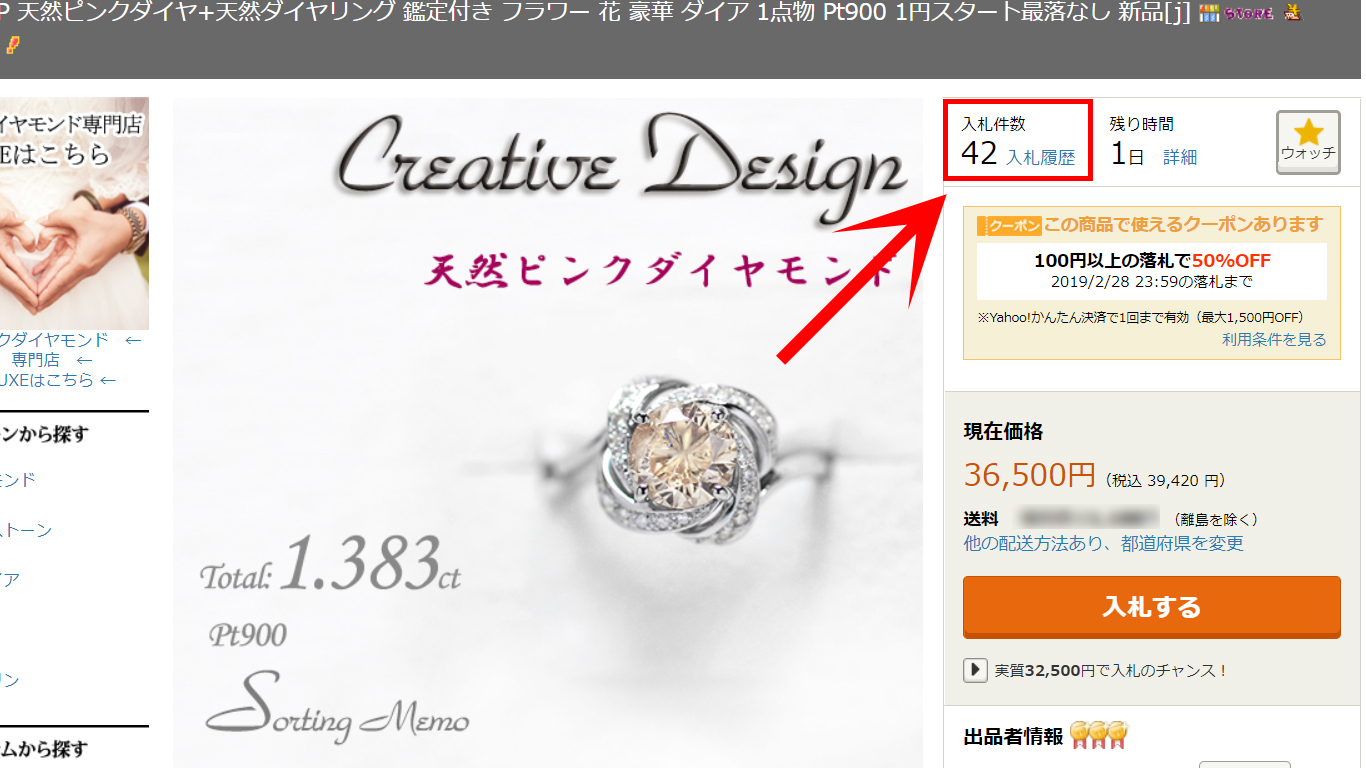The width and height of the screenshot is (1366, 768).
Task: Click the heart-hands shop banner image
Action: tap(74, 213)
